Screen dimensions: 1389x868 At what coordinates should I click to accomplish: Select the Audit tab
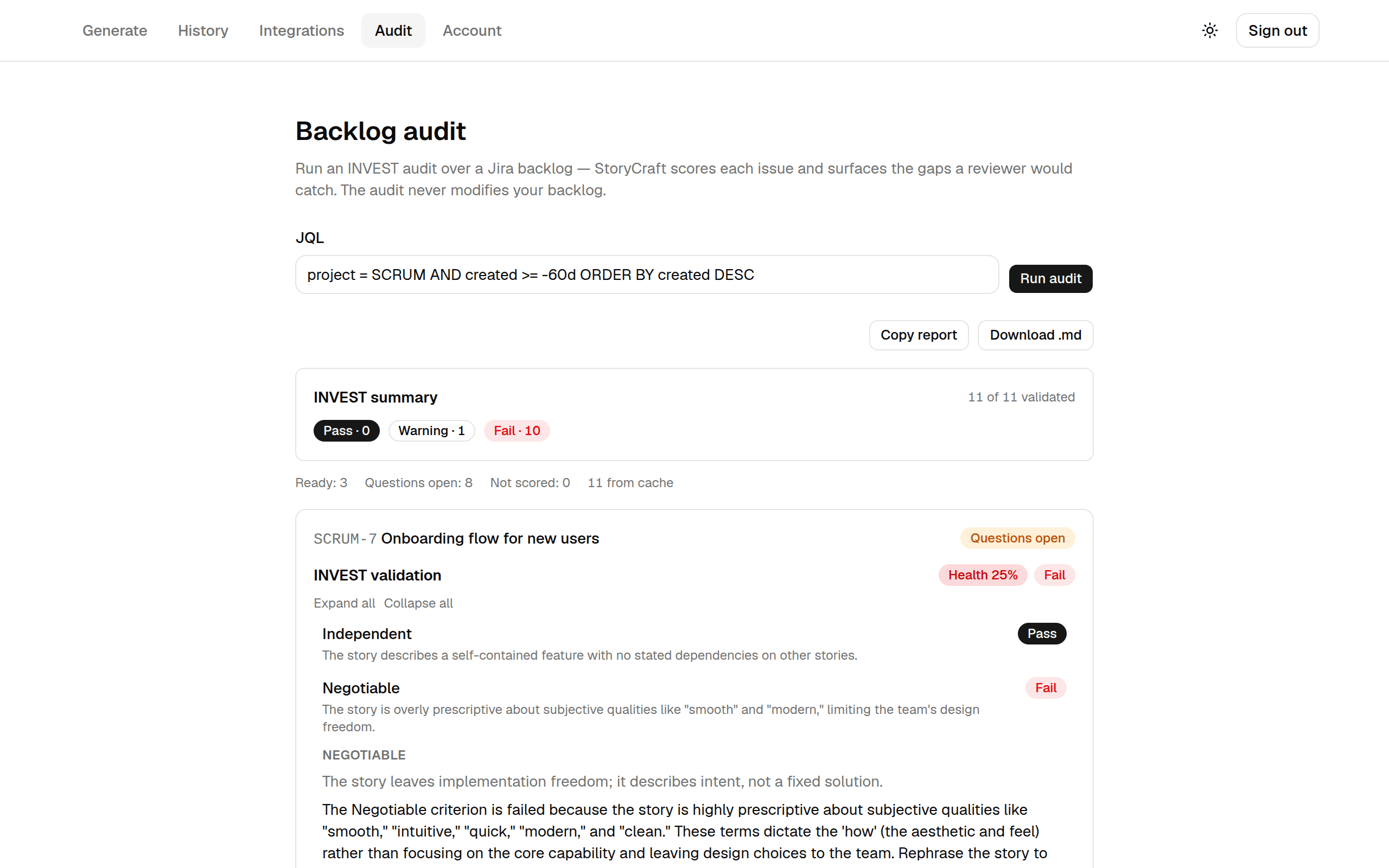pyautogui.click(x=393, y=30)
